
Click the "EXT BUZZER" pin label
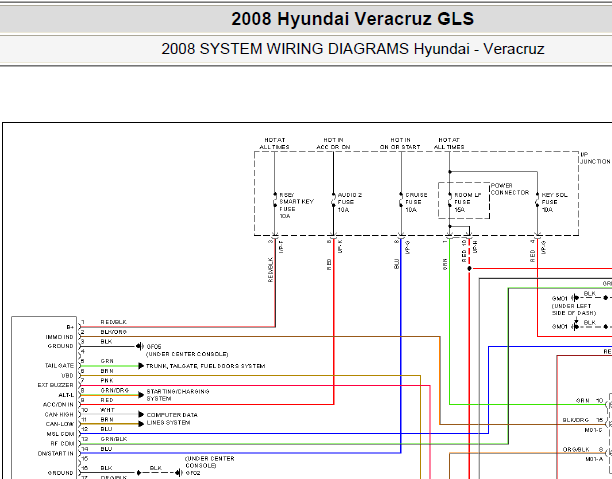click(55, 385)
